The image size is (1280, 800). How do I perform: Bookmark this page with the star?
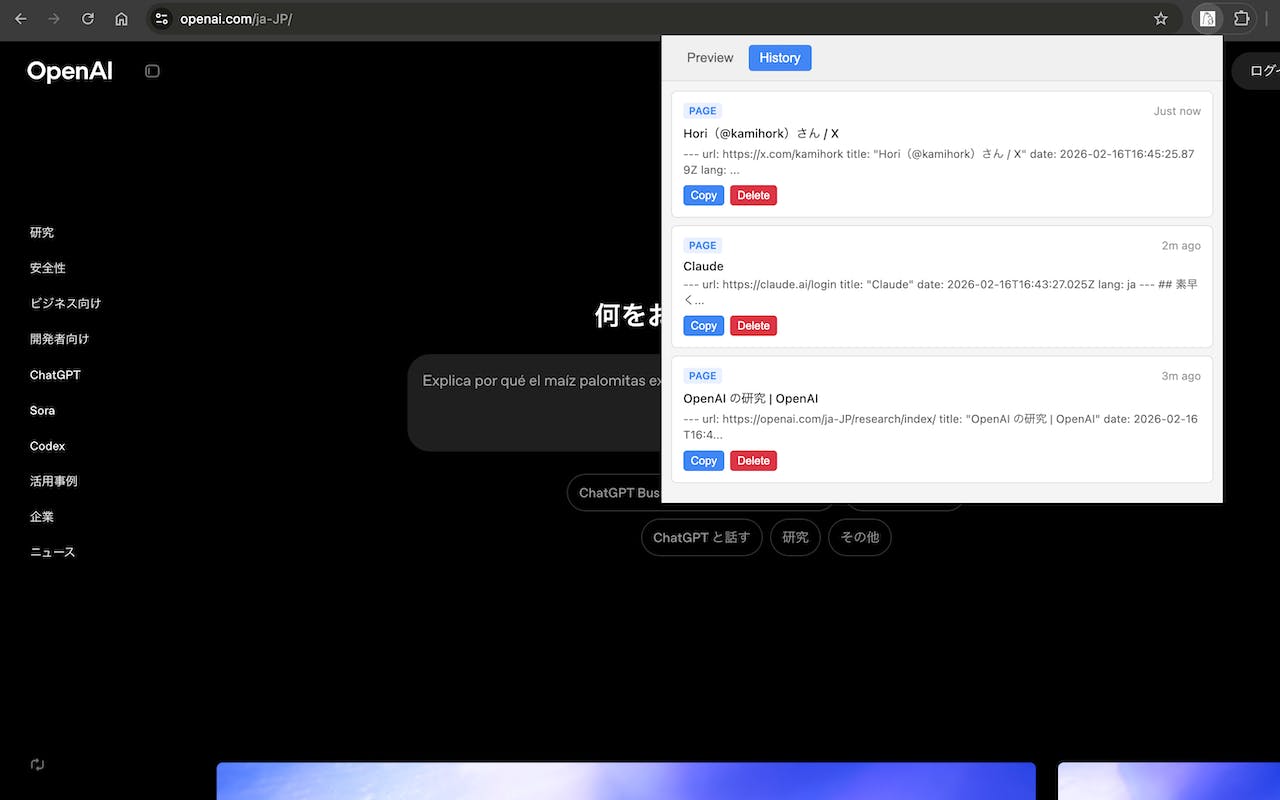click(1161, 18)
